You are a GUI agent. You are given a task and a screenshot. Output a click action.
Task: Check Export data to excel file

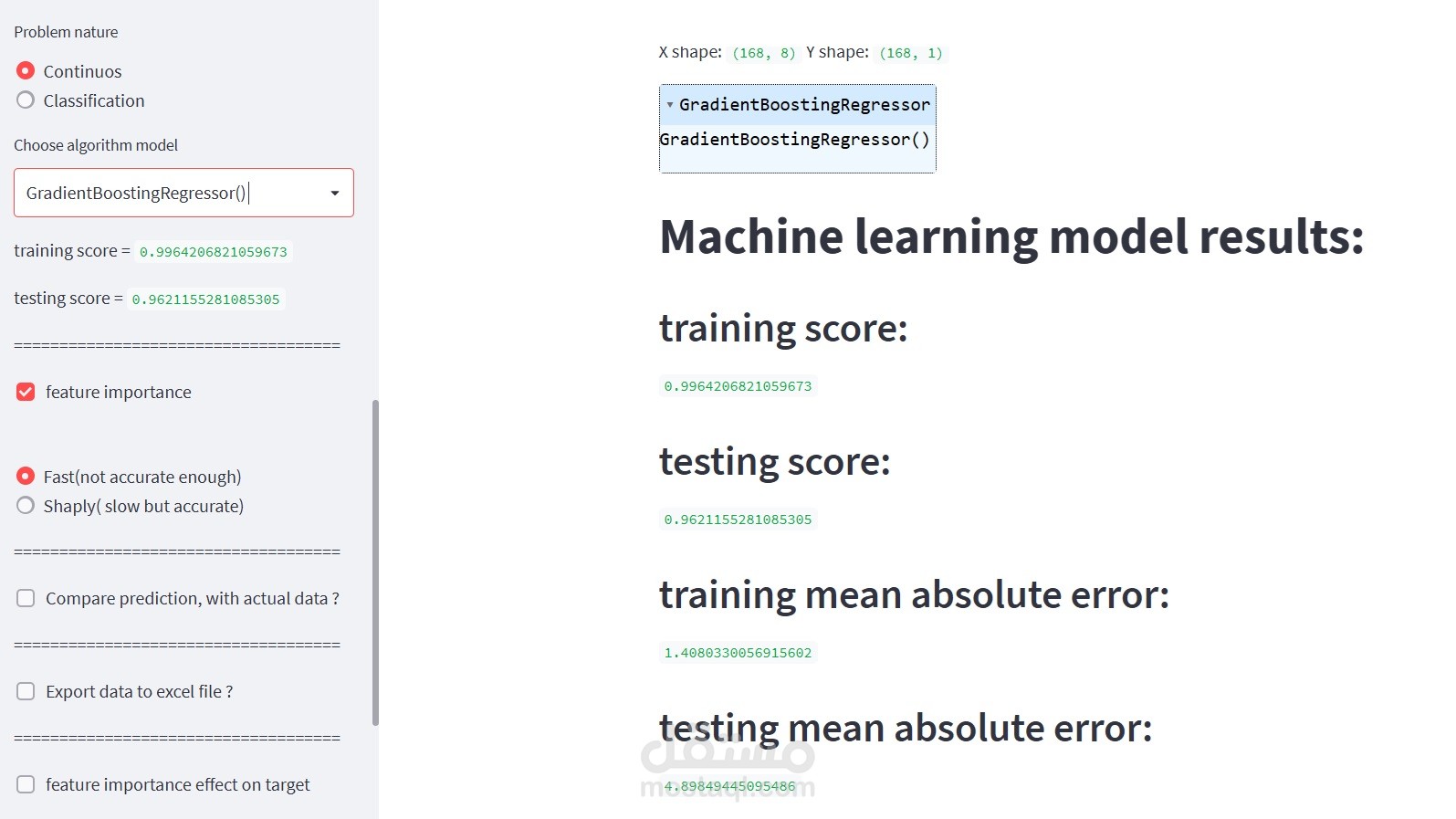26,691
